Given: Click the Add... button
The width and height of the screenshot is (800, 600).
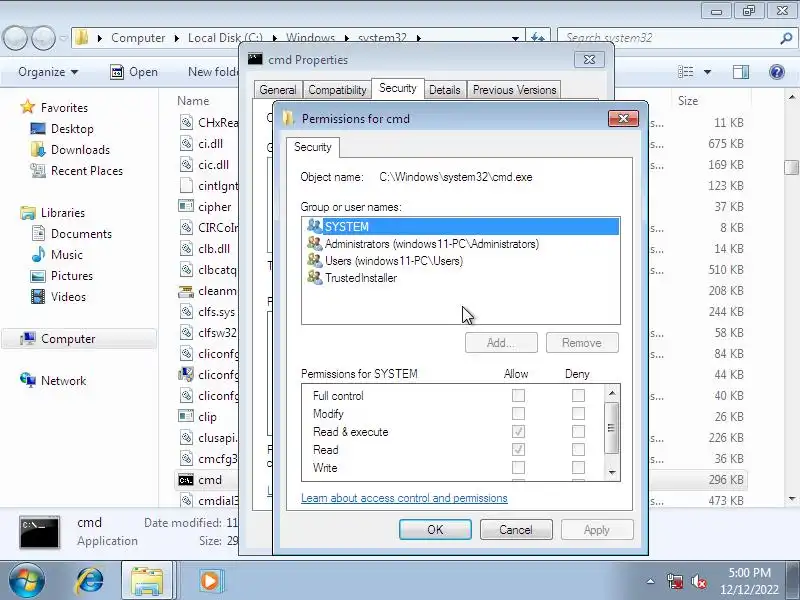Looking at the screenshot, I should coord(501,342).
